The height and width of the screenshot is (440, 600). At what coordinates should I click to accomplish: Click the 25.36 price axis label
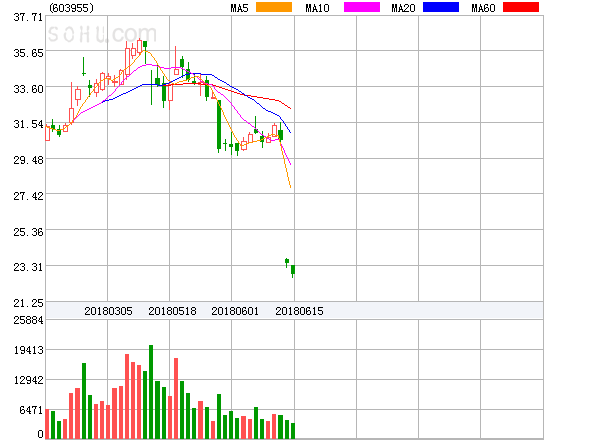(28, 232)
